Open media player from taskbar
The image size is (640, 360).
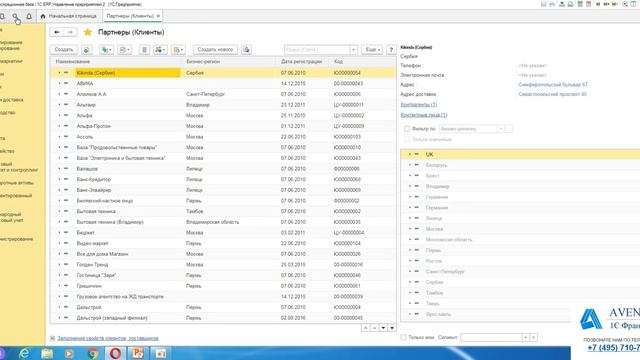click(69, 353)
